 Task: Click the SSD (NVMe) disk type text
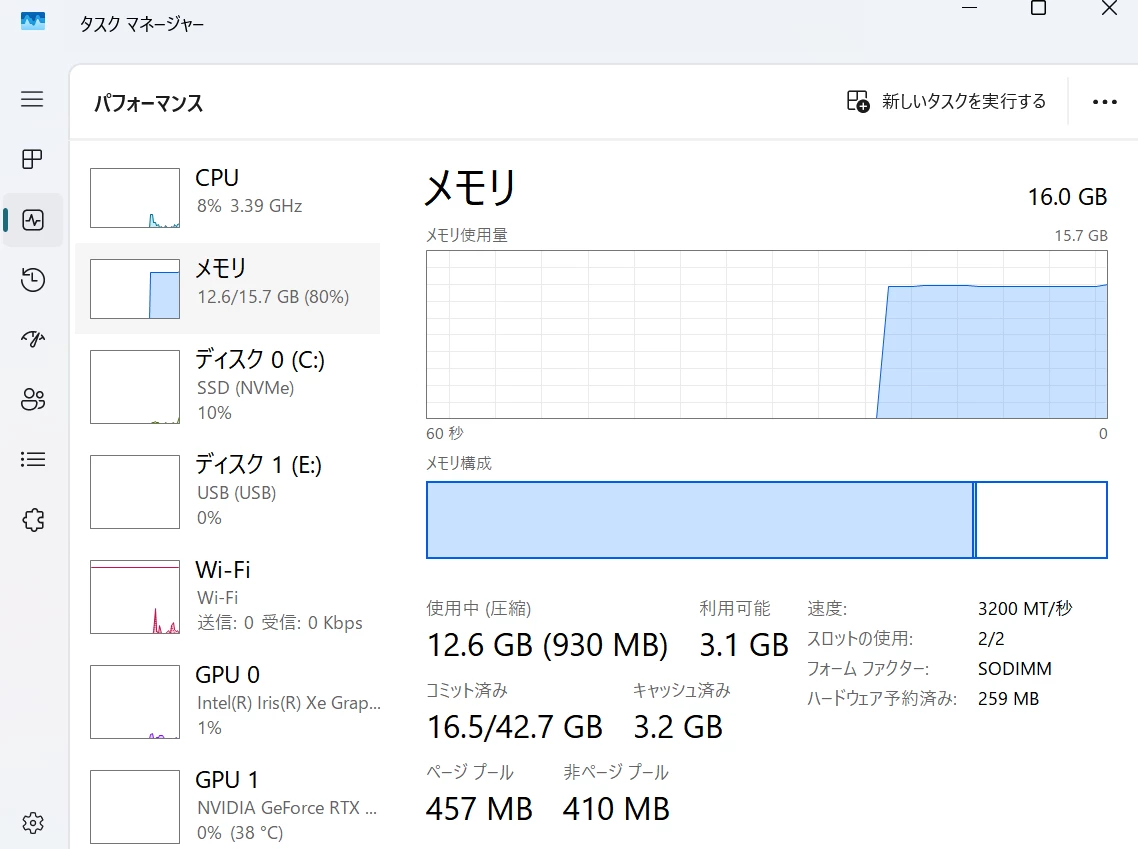tap(245, 387)
